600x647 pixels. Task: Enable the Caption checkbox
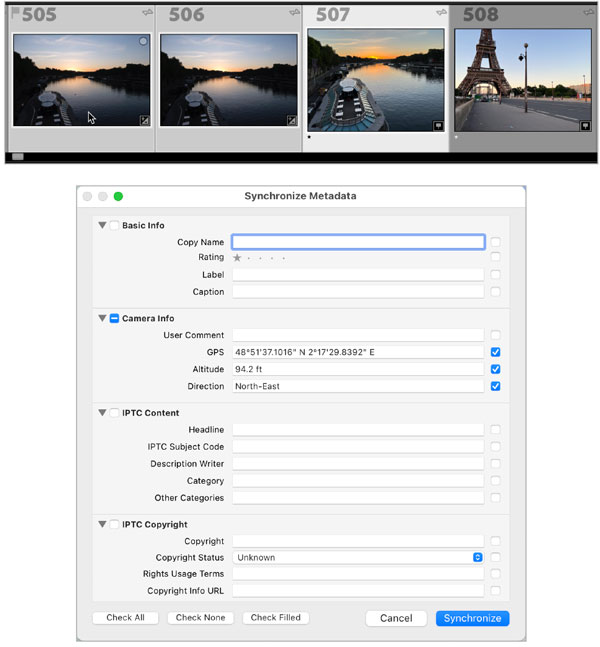[496, 292]
